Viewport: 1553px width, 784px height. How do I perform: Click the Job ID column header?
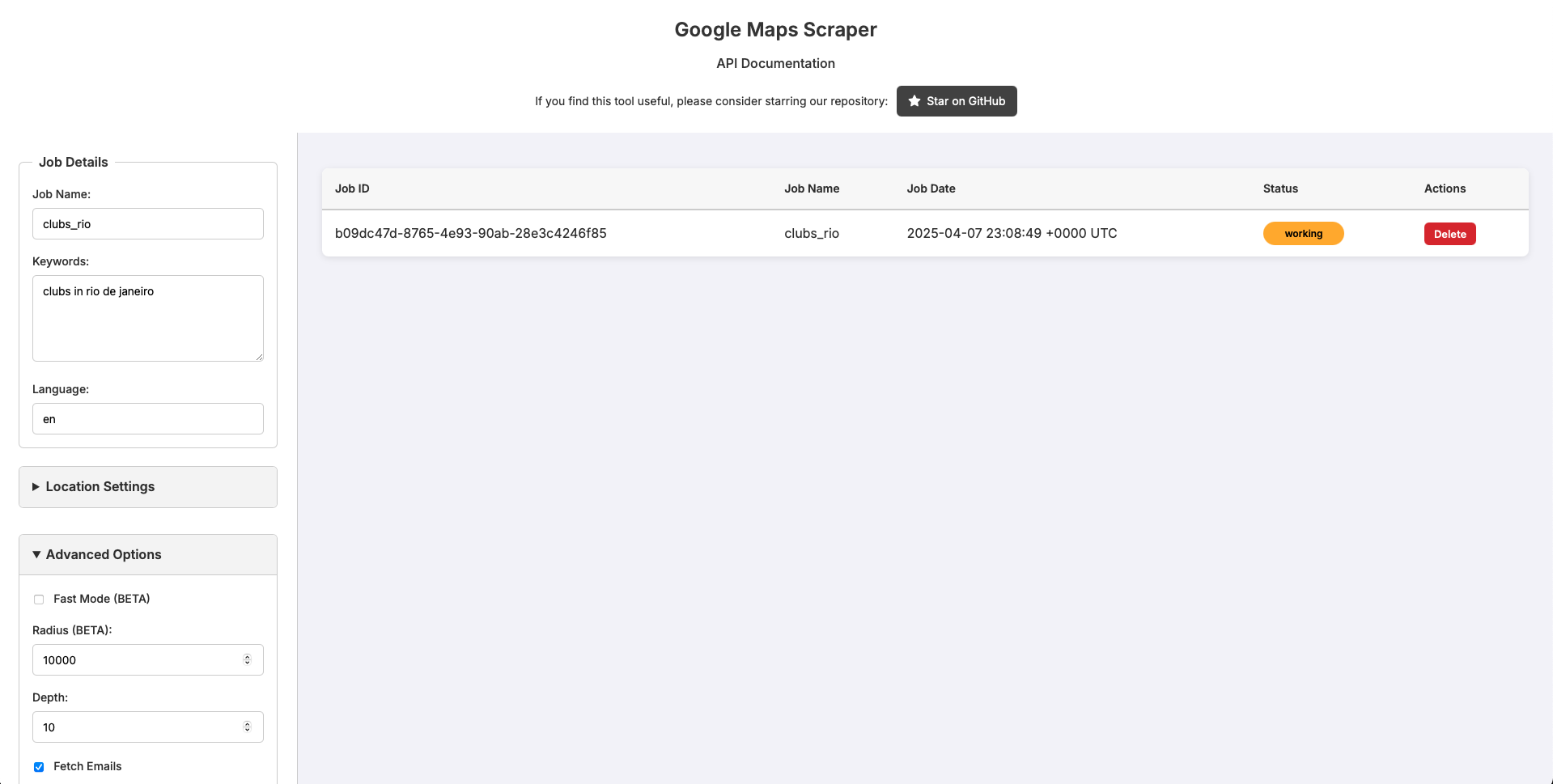point(352,189)
